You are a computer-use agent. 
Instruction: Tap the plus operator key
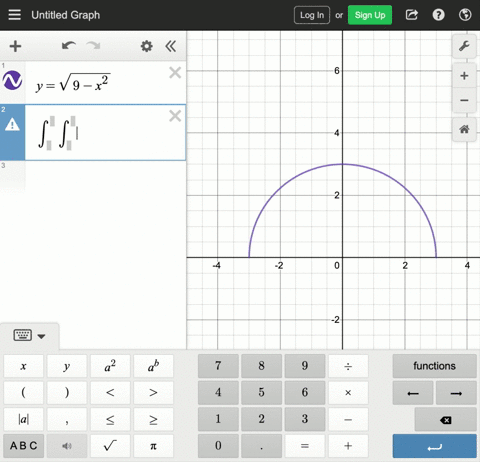348,446
